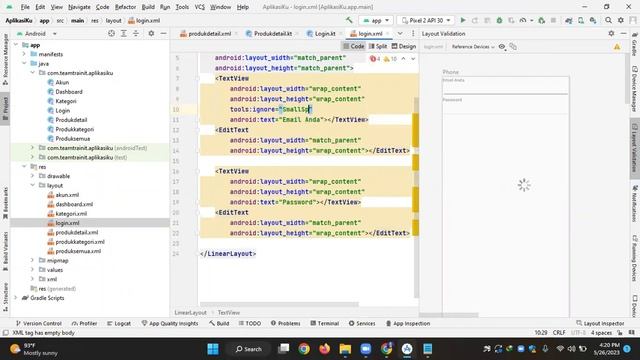Open the Device Manager icon in the main toolbar

[581, 20]
